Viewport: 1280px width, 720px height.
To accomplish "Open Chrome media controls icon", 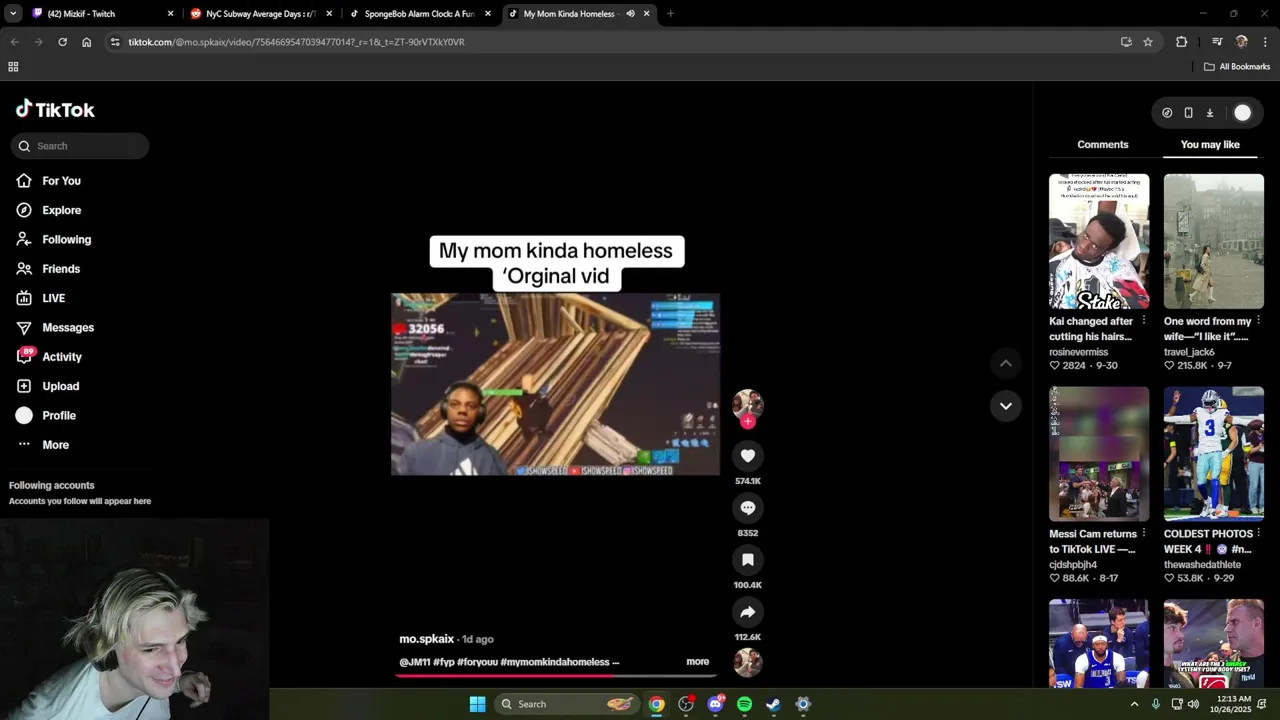I will click(x=1217, y=42).
